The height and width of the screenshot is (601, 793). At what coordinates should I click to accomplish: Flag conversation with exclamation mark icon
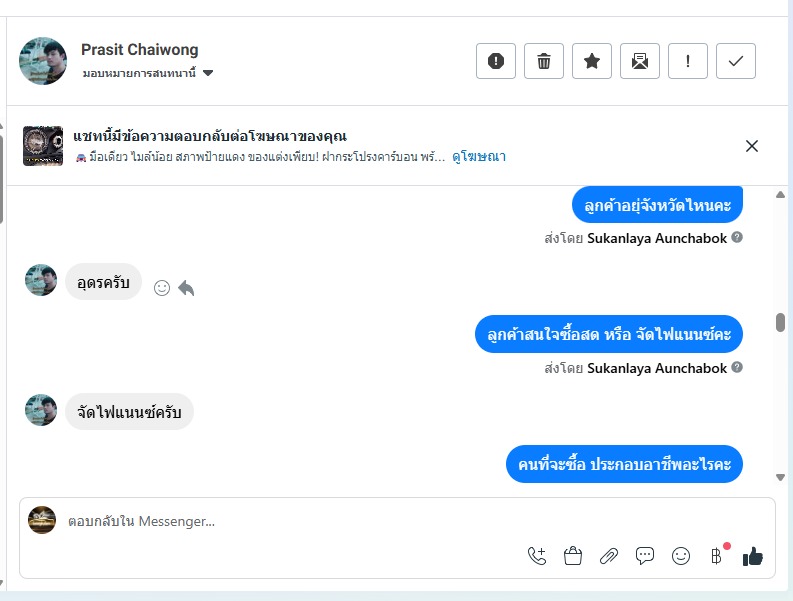pos(688,61)
